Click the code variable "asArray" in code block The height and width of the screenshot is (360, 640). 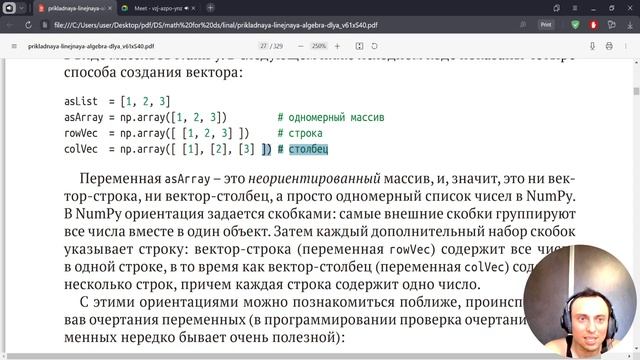(84, 118)
